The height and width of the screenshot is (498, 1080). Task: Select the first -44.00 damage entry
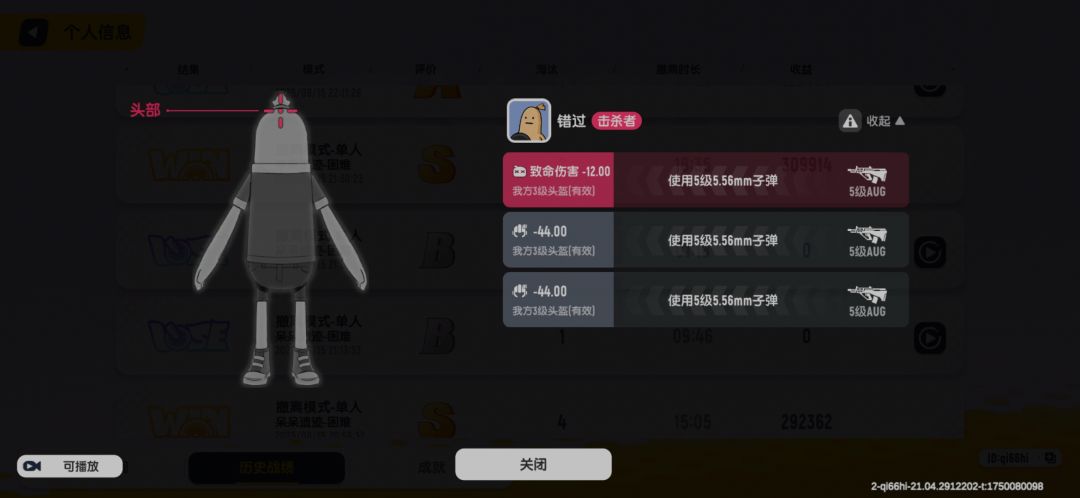[x=705, y=240]
